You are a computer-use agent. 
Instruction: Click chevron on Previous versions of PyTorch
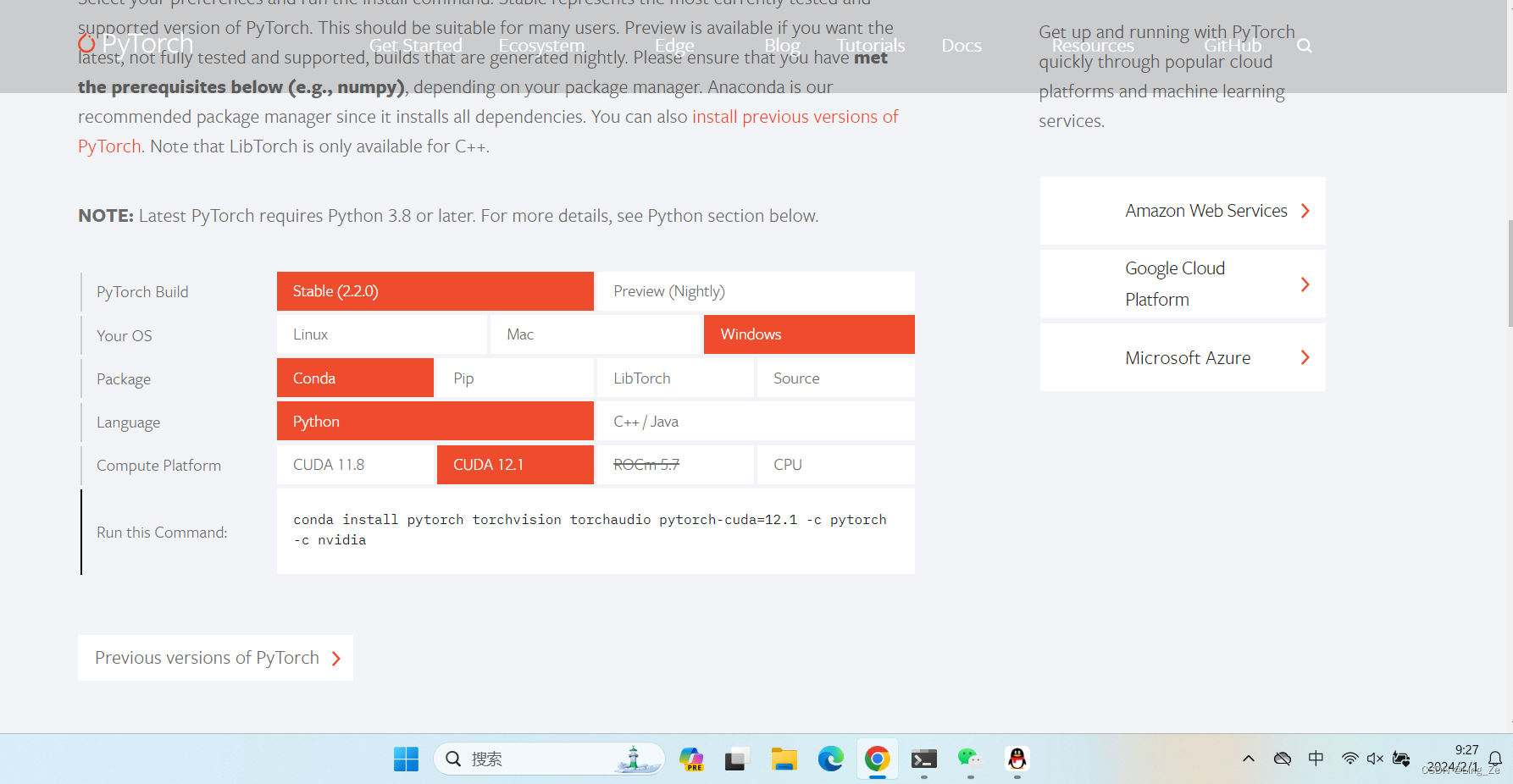[336, 659]
